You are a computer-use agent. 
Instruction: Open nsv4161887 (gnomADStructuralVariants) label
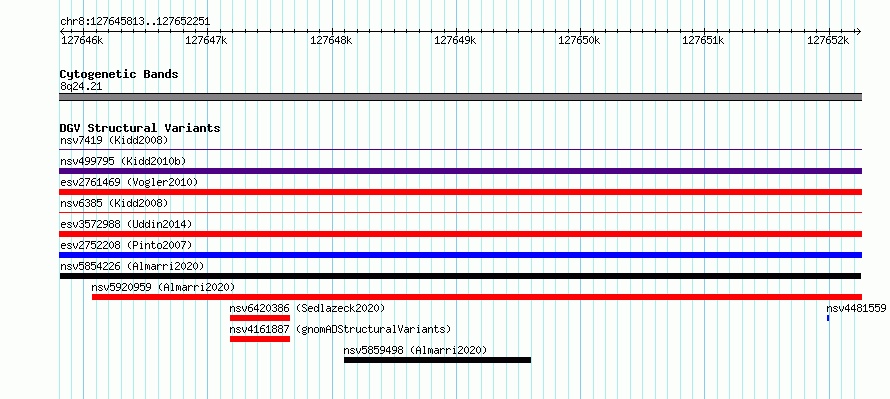(x=340, y=329)
